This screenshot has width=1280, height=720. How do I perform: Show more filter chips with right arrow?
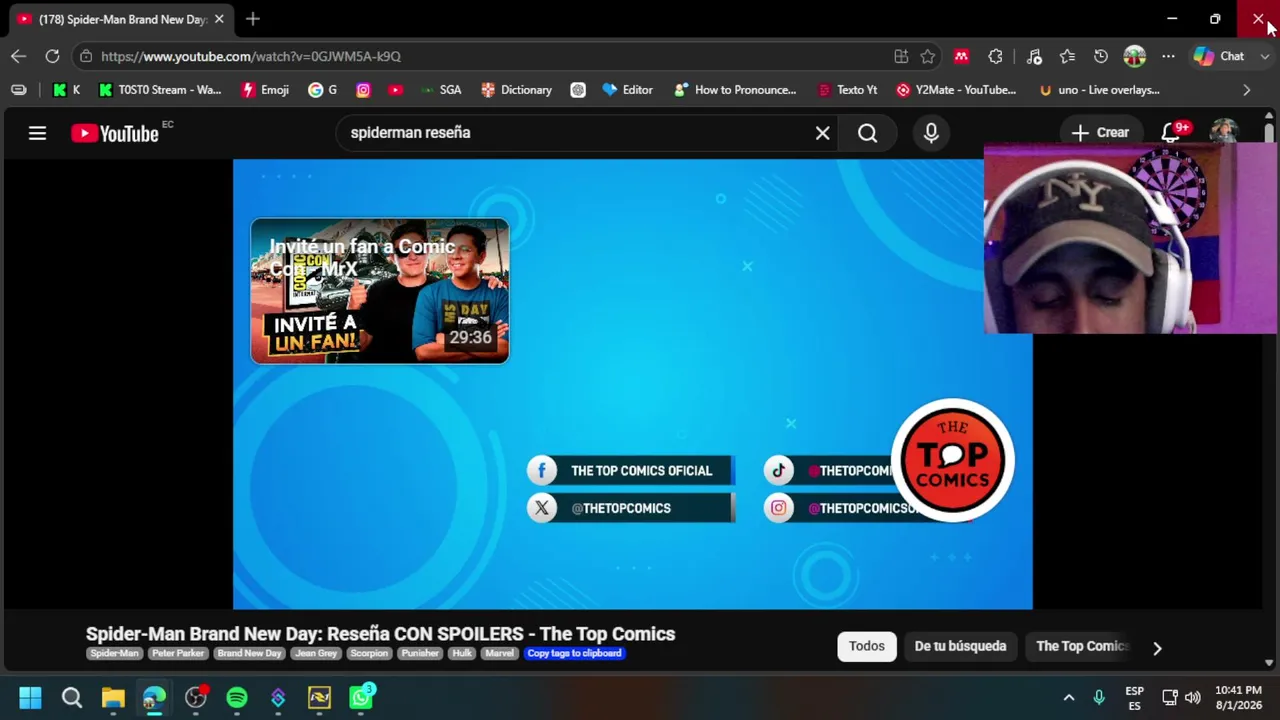1157,647
